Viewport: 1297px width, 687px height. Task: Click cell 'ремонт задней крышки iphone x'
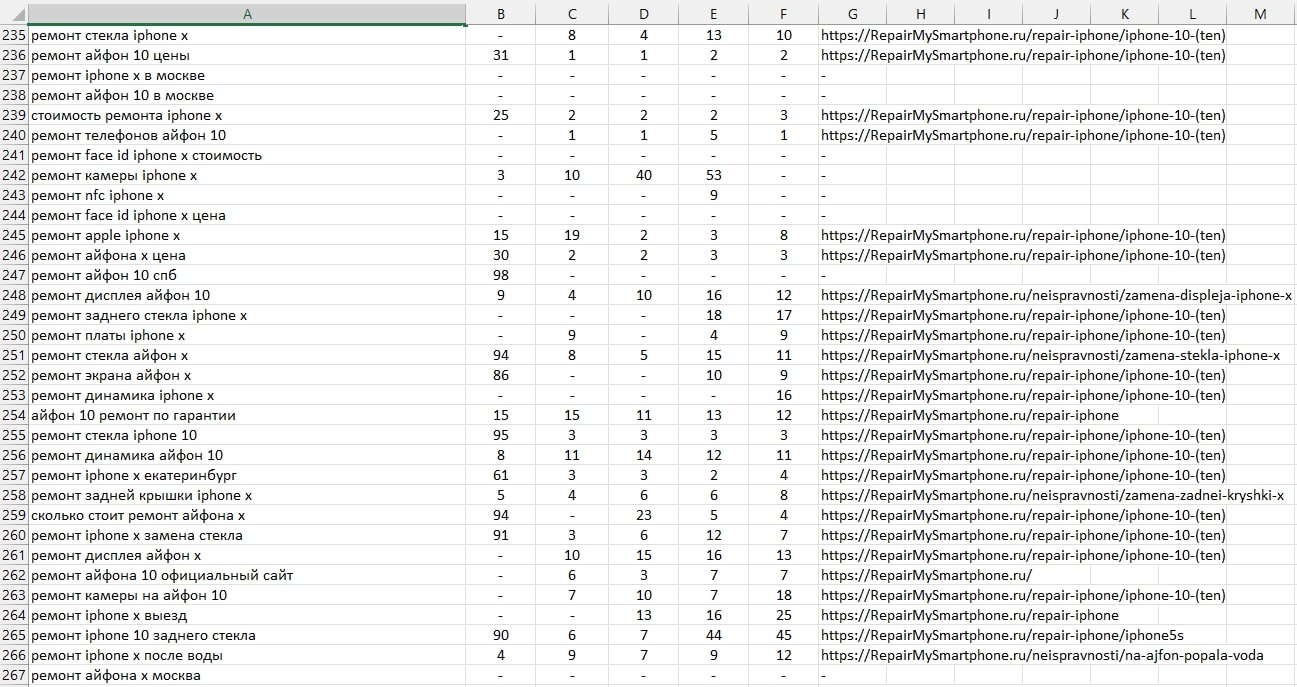(x=247, y=495)
